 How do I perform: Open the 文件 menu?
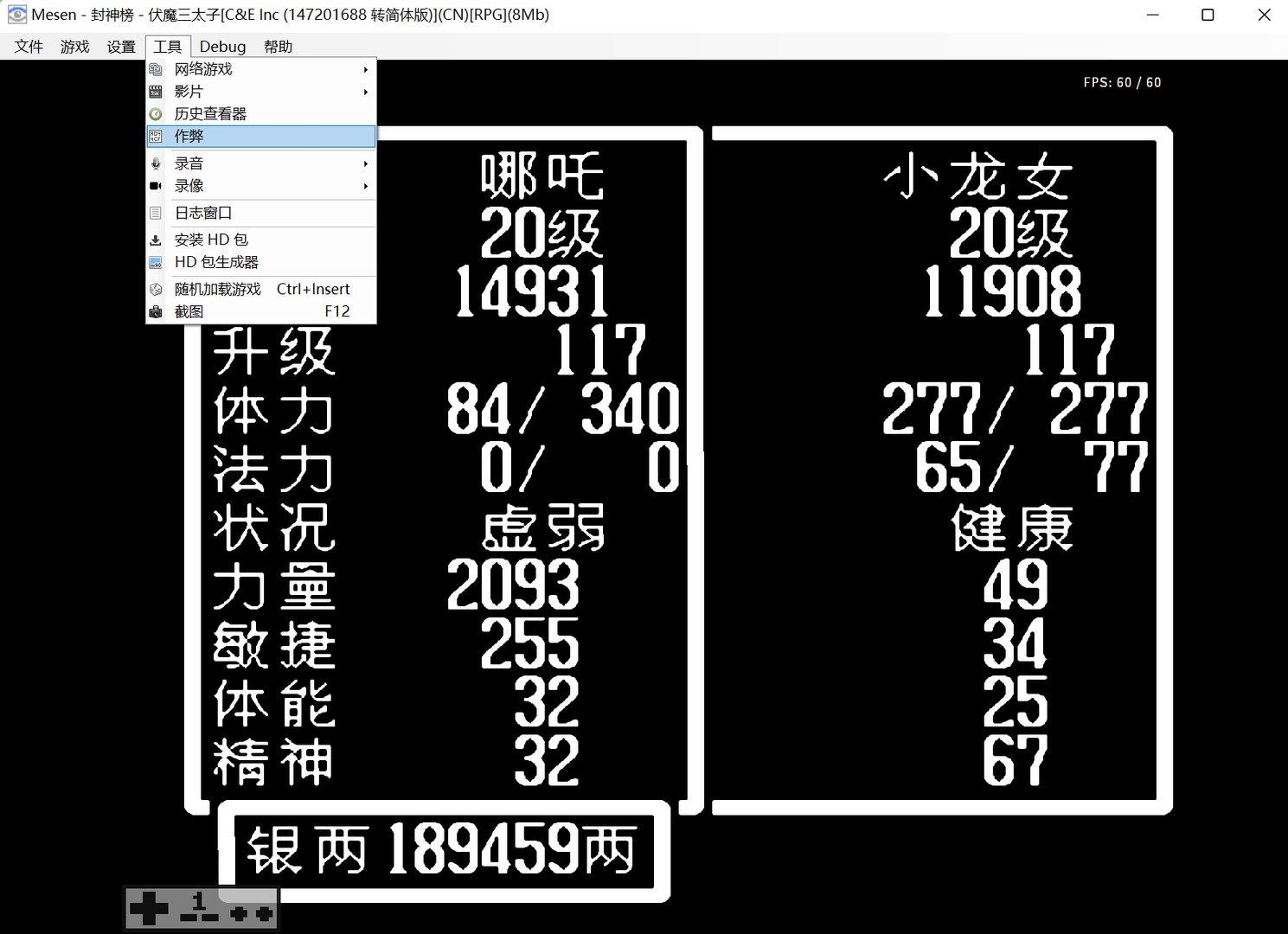click(x=29, y=46)
